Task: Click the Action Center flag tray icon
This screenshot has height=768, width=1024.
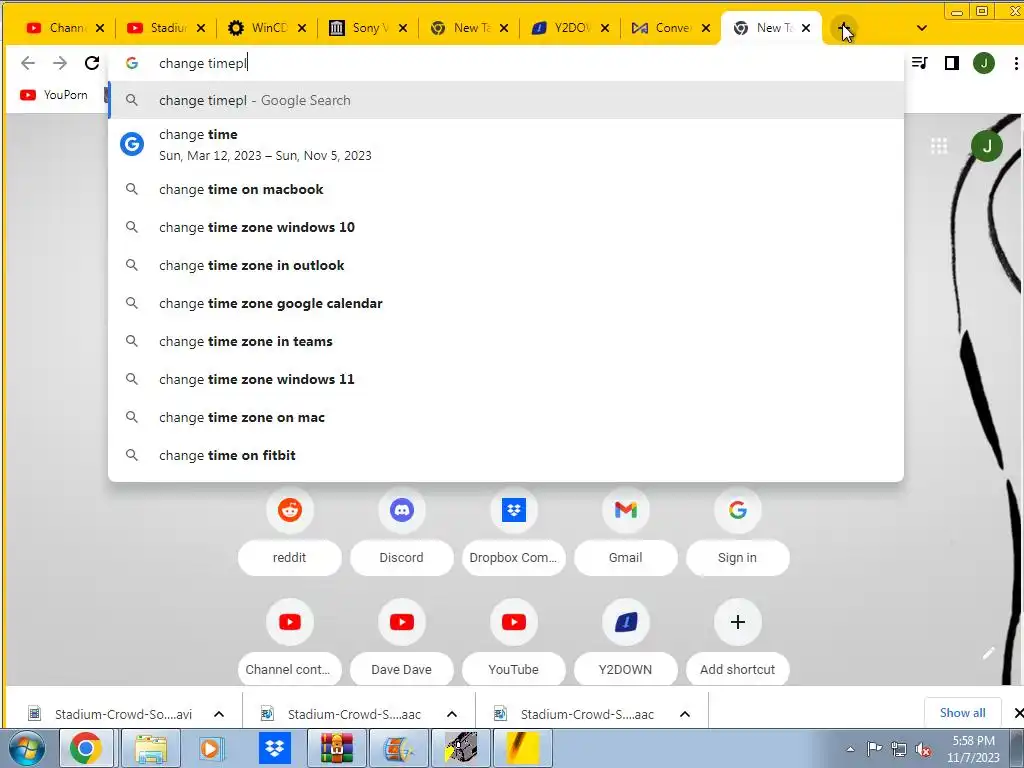Action: pos(874,749)
